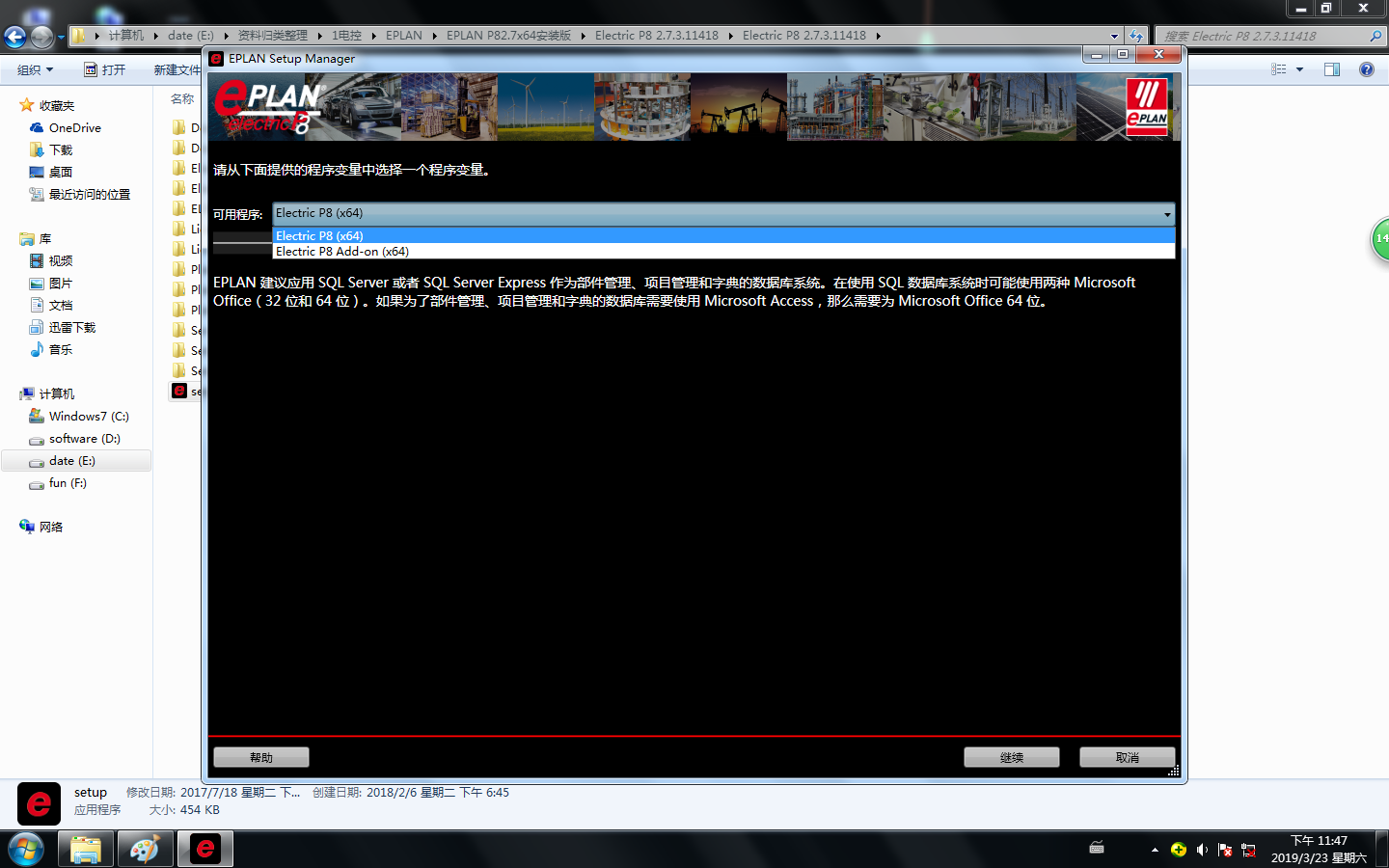Click the 继续 continue button
1389x868 pixels.
click(x=1011, y=757)
